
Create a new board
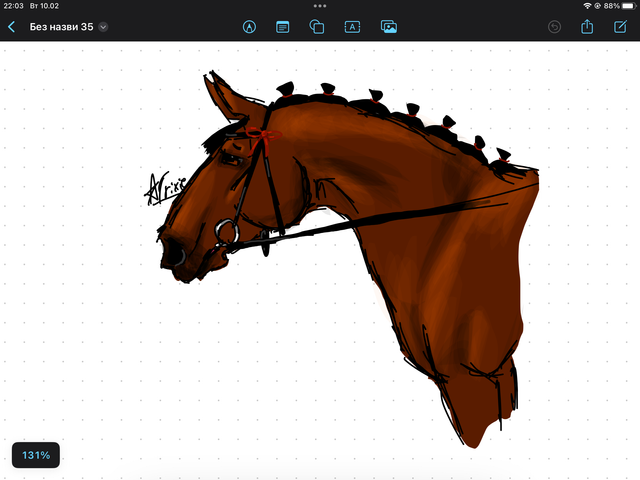click(x=620, y=27)
